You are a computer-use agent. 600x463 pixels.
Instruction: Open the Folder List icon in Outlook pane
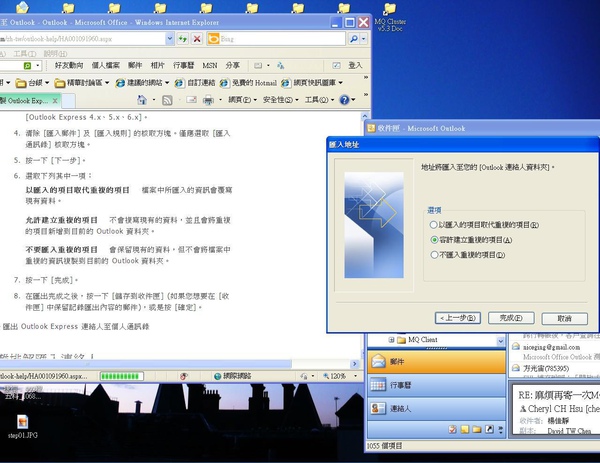click(477, 429)
